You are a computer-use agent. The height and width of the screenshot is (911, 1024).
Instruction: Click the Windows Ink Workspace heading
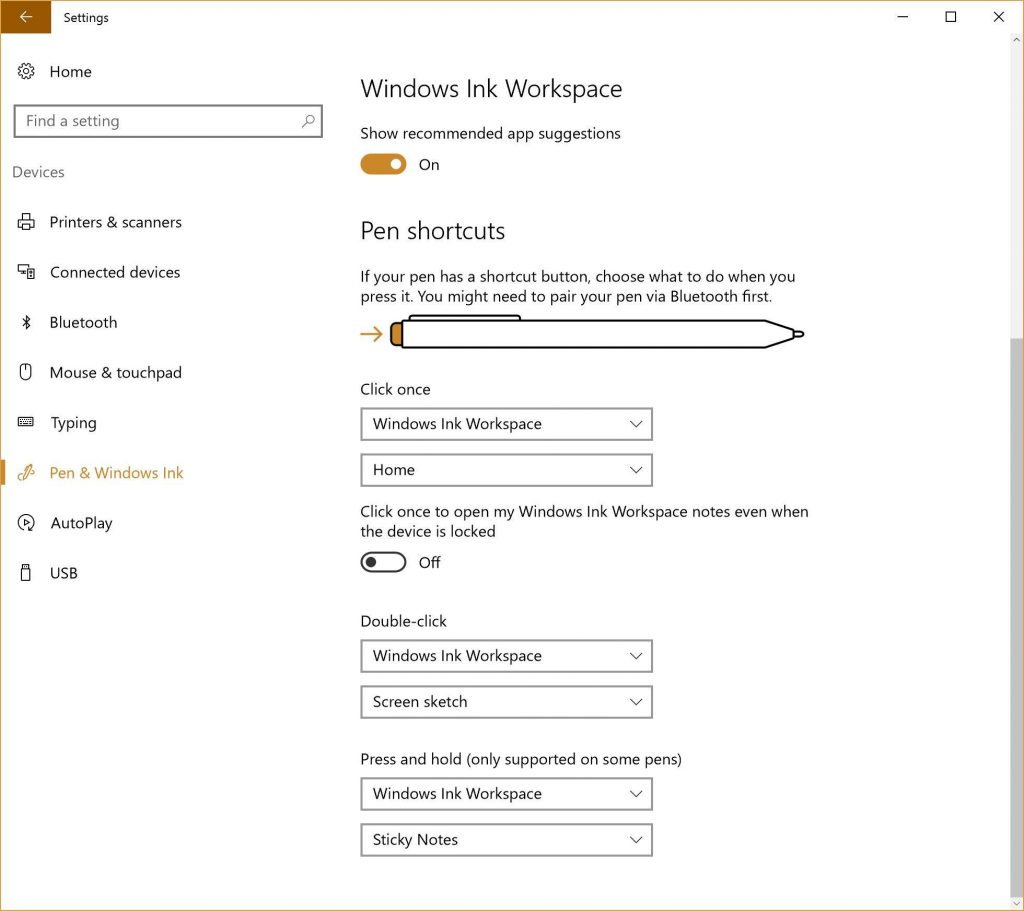(x=491, y=88)
